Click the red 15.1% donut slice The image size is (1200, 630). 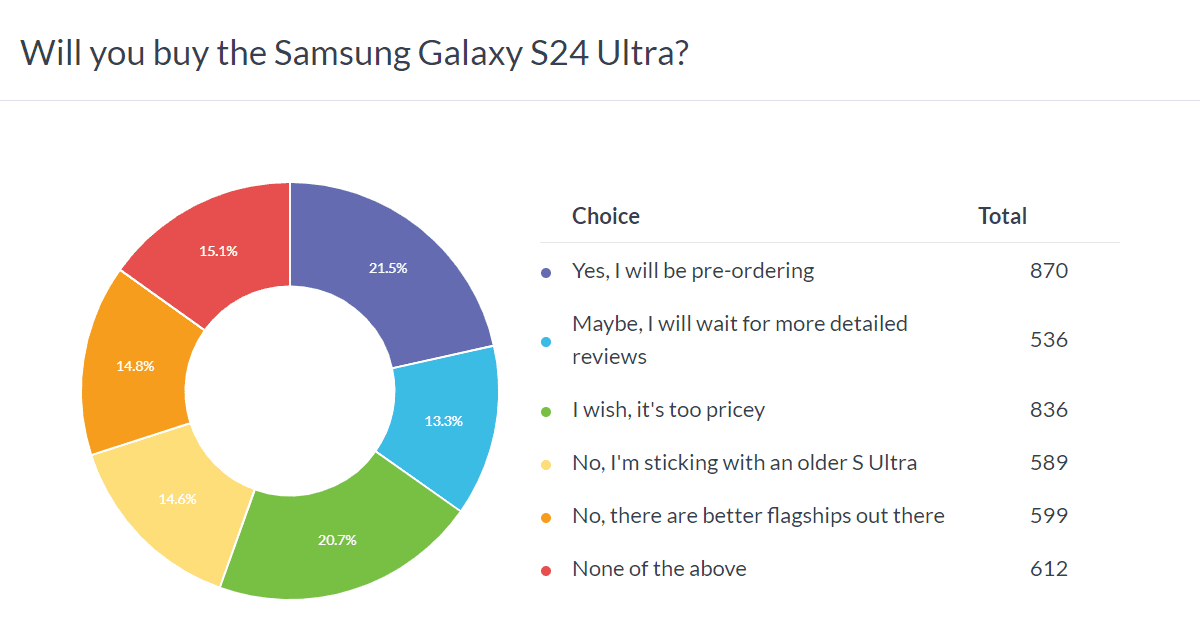coord(218,252)
